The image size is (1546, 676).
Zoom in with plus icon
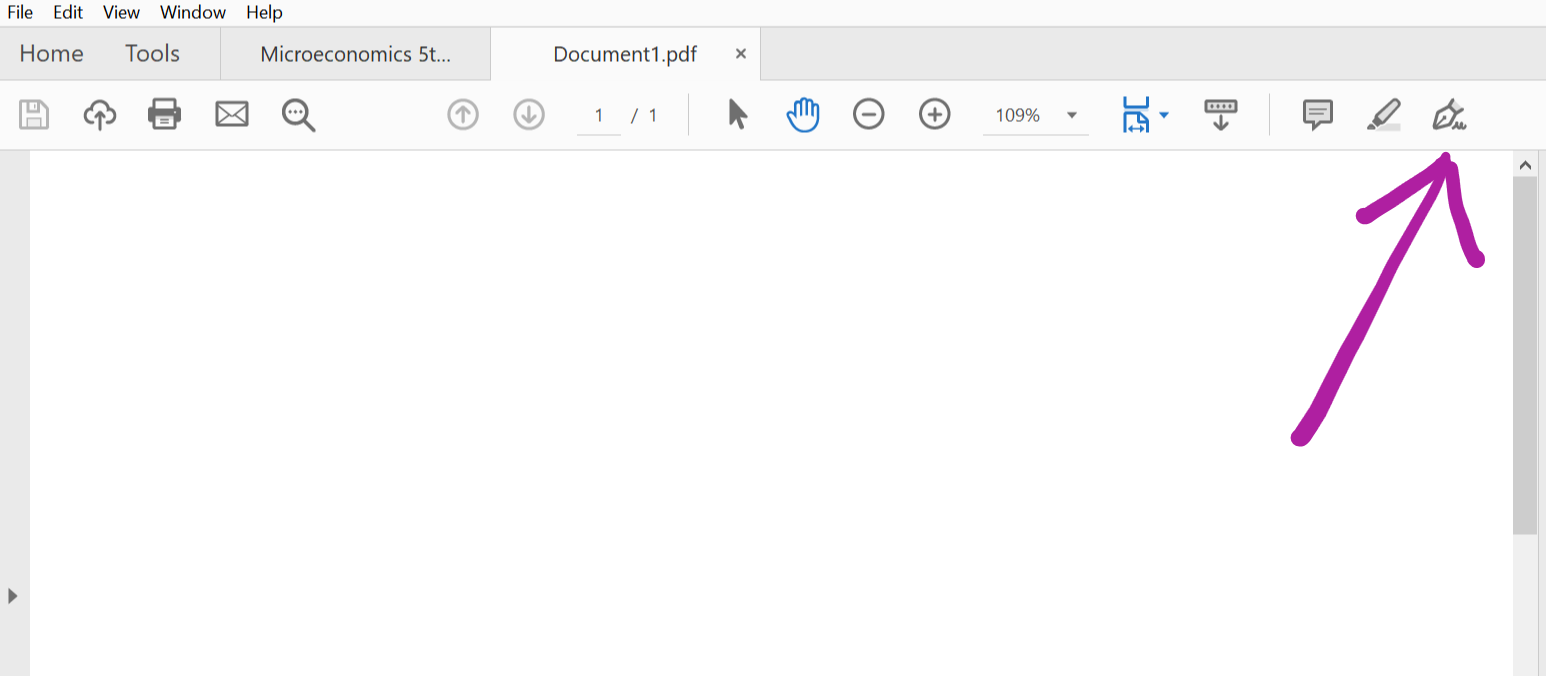coord(934,114)
